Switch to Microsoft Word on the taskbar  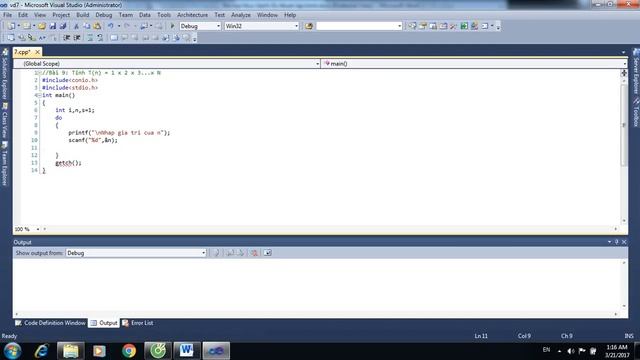[x=187, y=351]
